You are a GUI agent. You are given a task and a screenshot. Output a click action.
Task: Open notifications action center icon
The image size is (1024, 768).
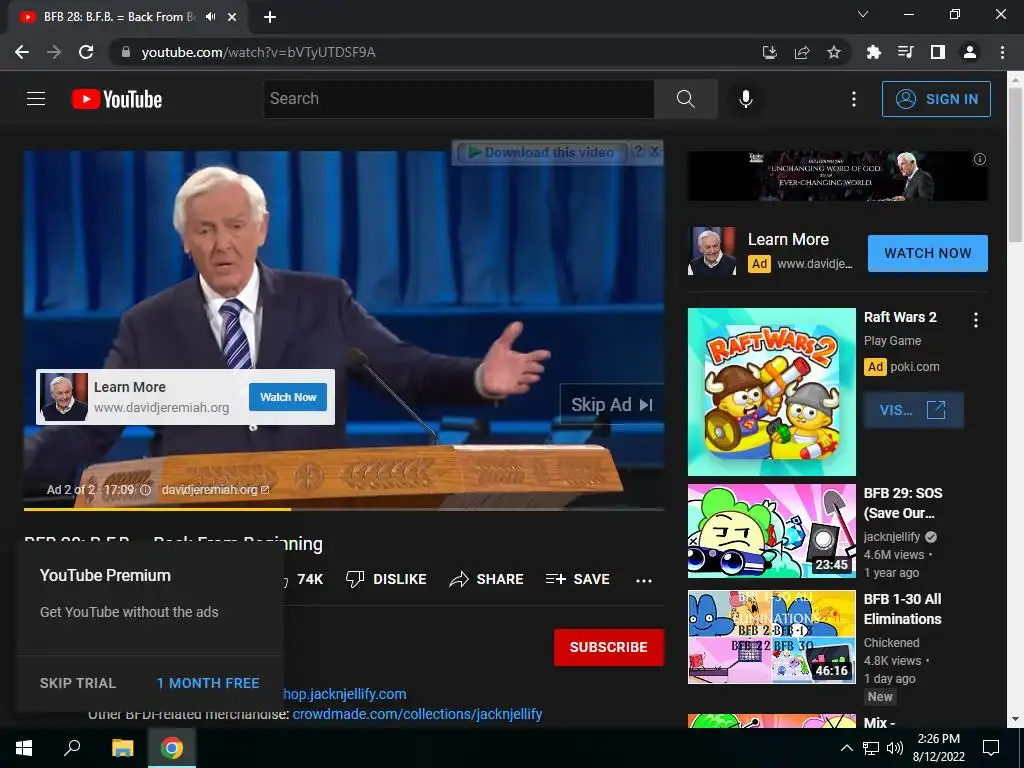tap(991, 748)
